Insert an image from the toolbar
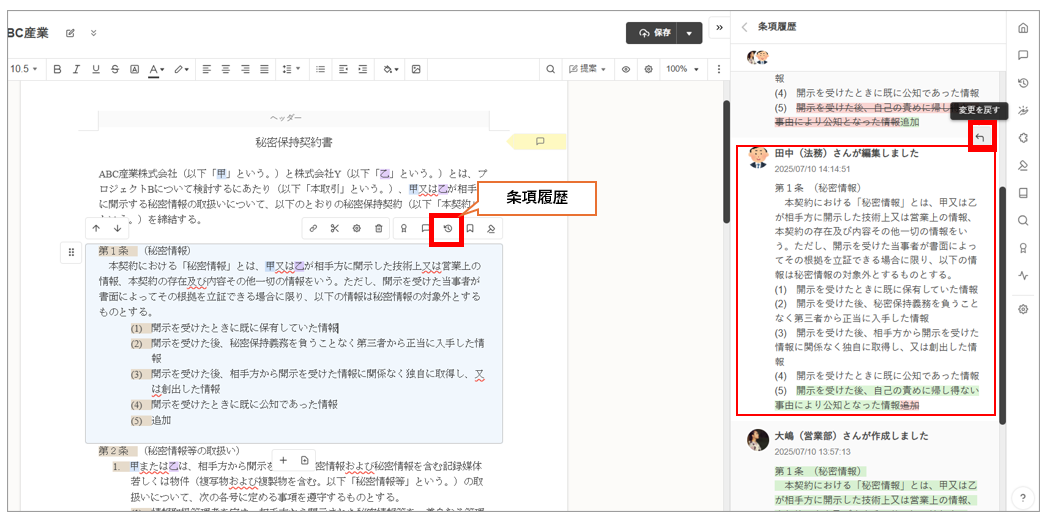1047x521 pixels. pyautogui.click(x=416, y=69)
